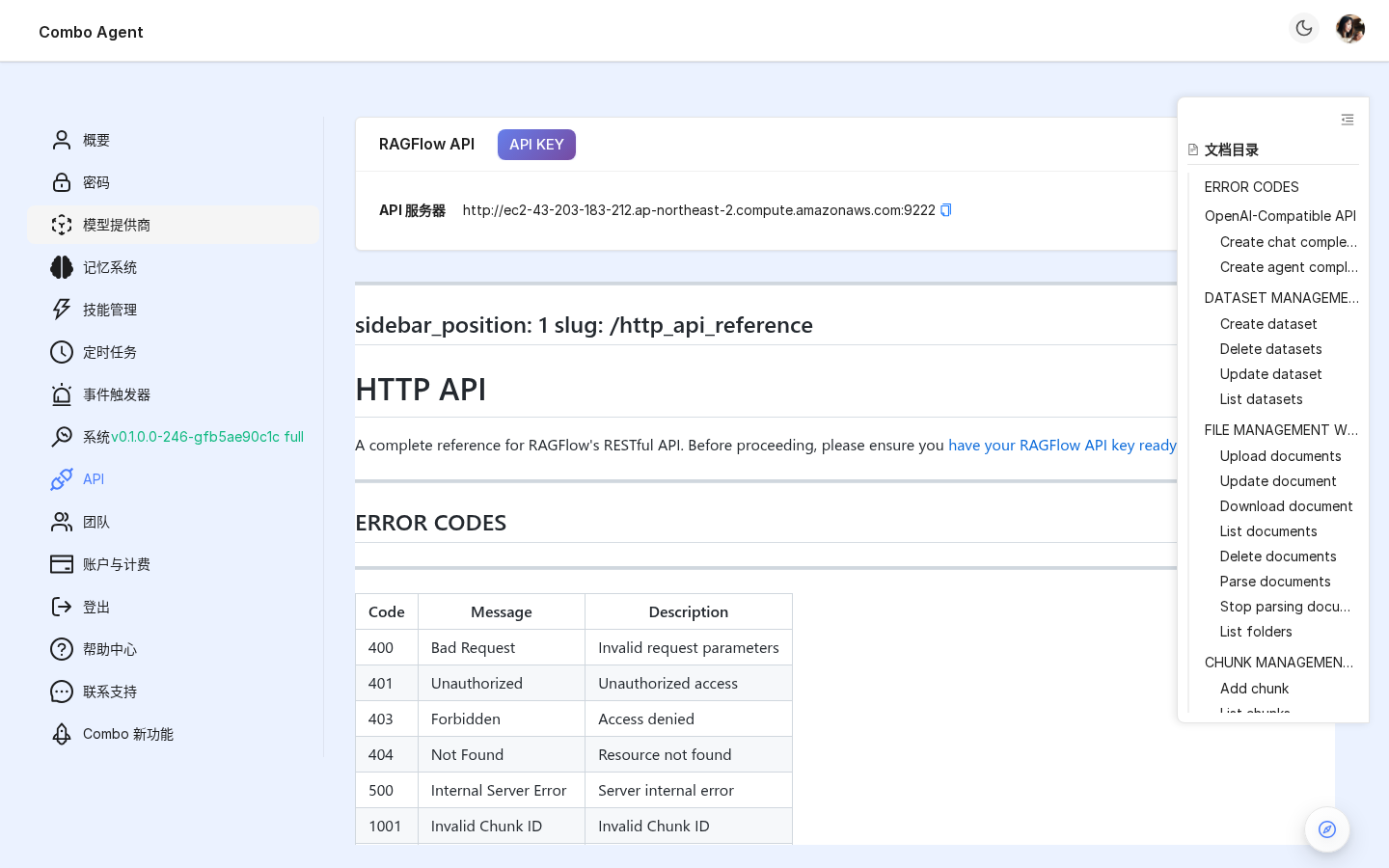Viewport: 1389px width, 868px height.
Task: Jump to DATASET MANAGEMENT section
Action: click(x=1281, y=298)
